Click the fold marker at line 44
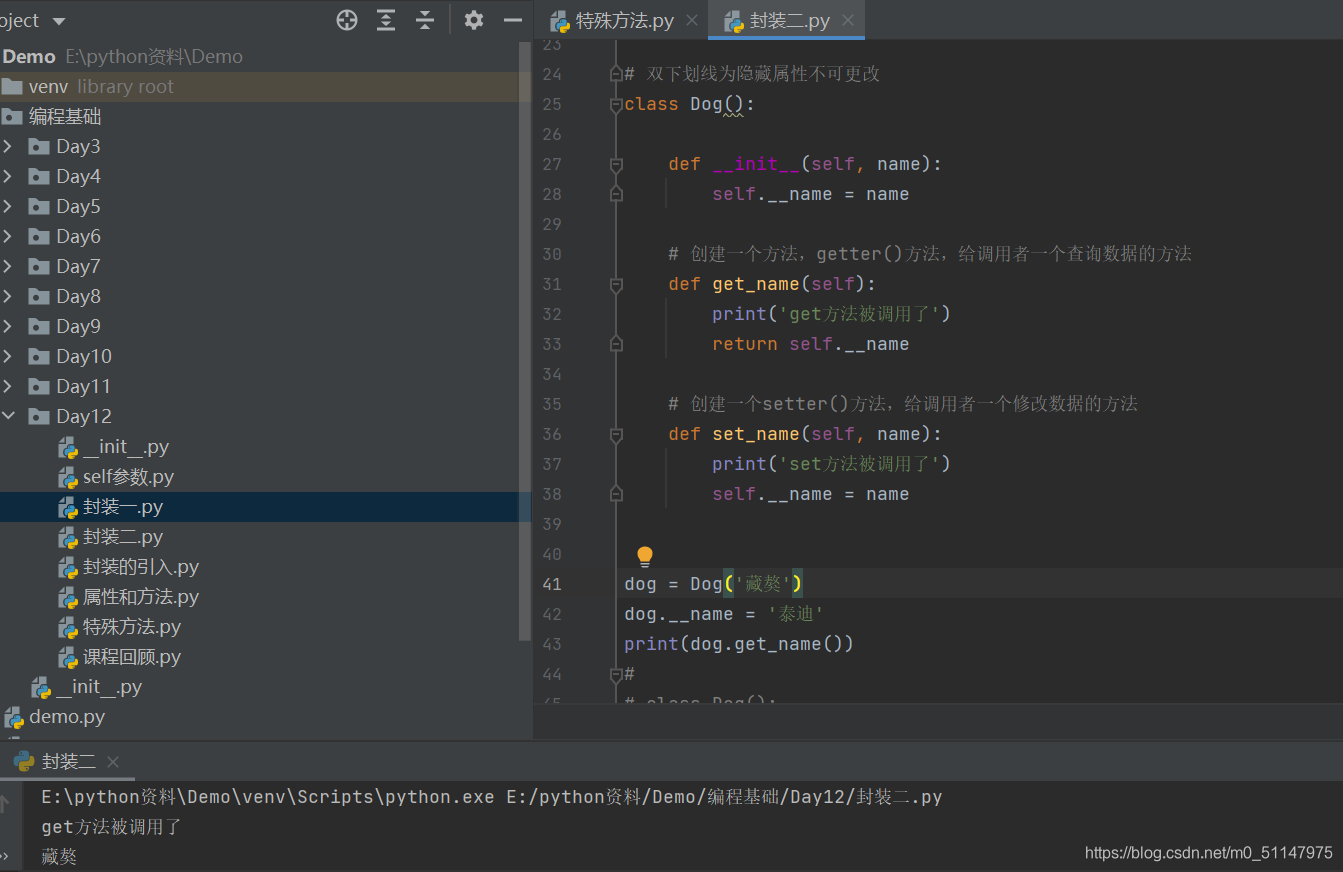Viewport: 1343px width, 872px height. click(x=616, y=674)
